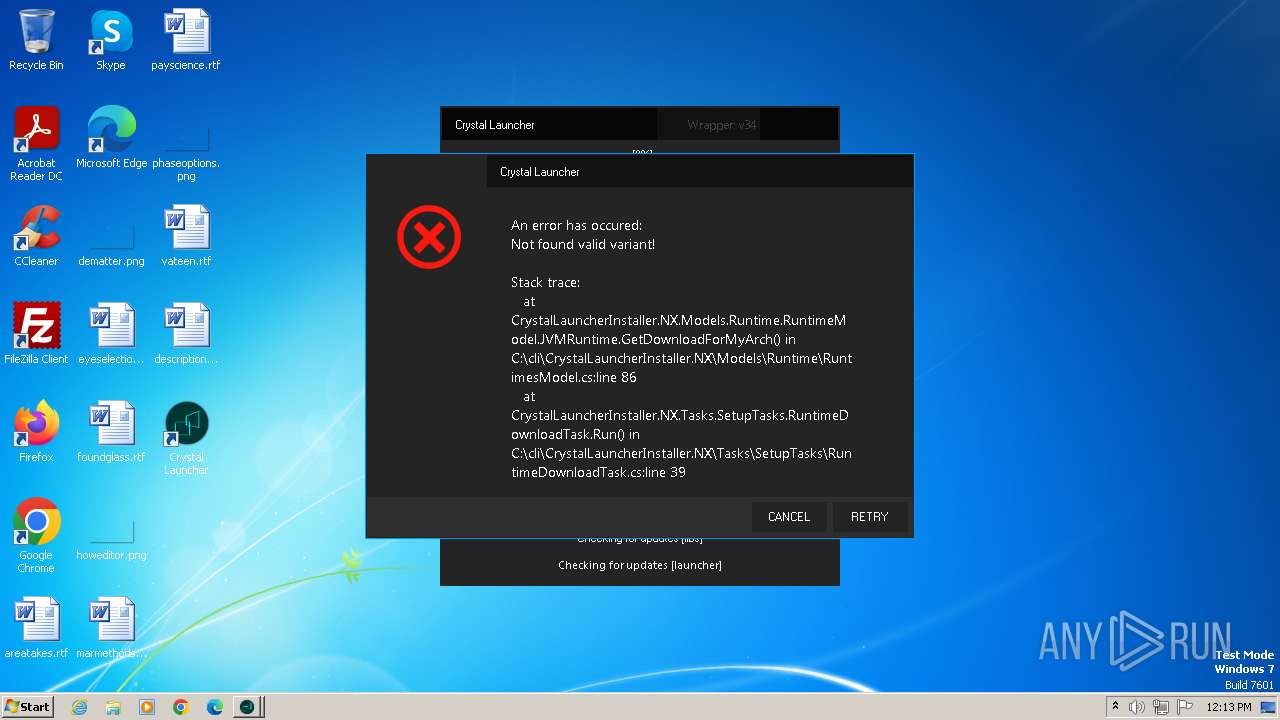Click the red error X icon
1280x720 pixels.
429,237
